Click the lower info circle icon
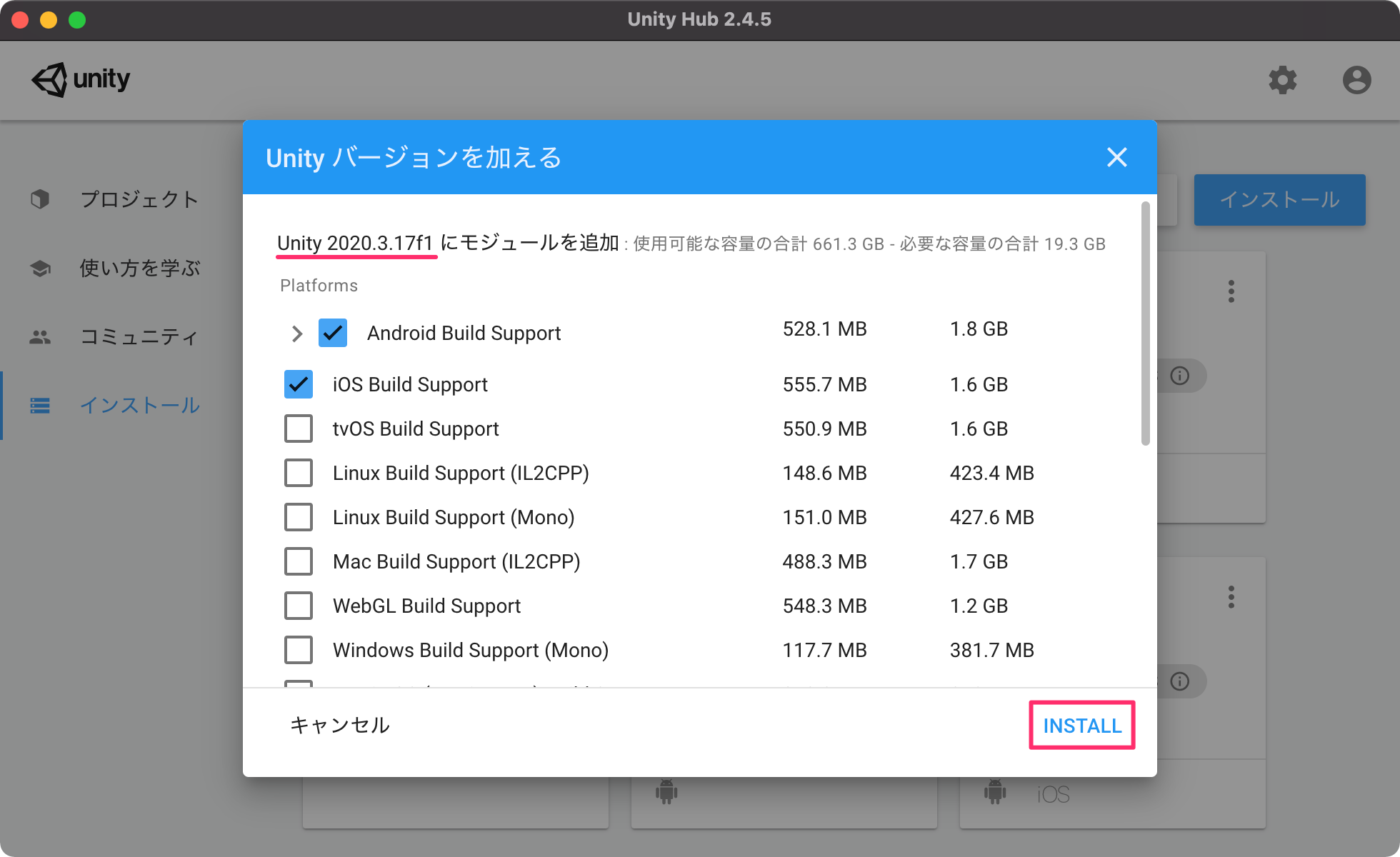 coord(1180,681)
